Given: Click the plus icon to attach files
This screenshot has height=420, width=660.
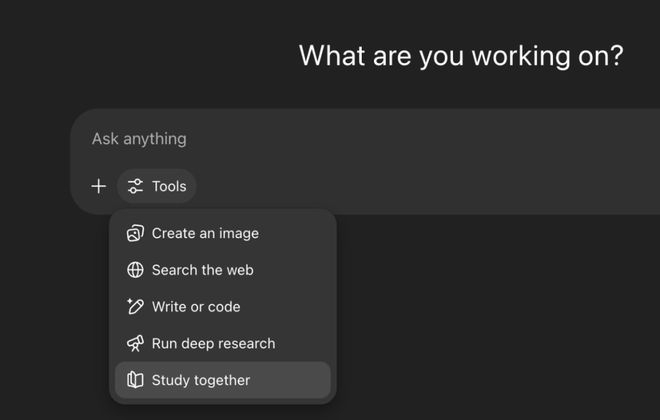Looking at the screenshot, I should point(98,186).
